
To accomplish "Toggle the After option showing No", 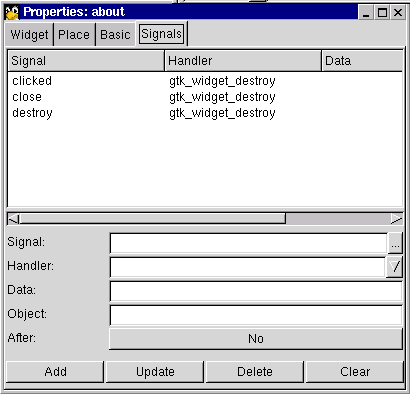I will [256, 339].
